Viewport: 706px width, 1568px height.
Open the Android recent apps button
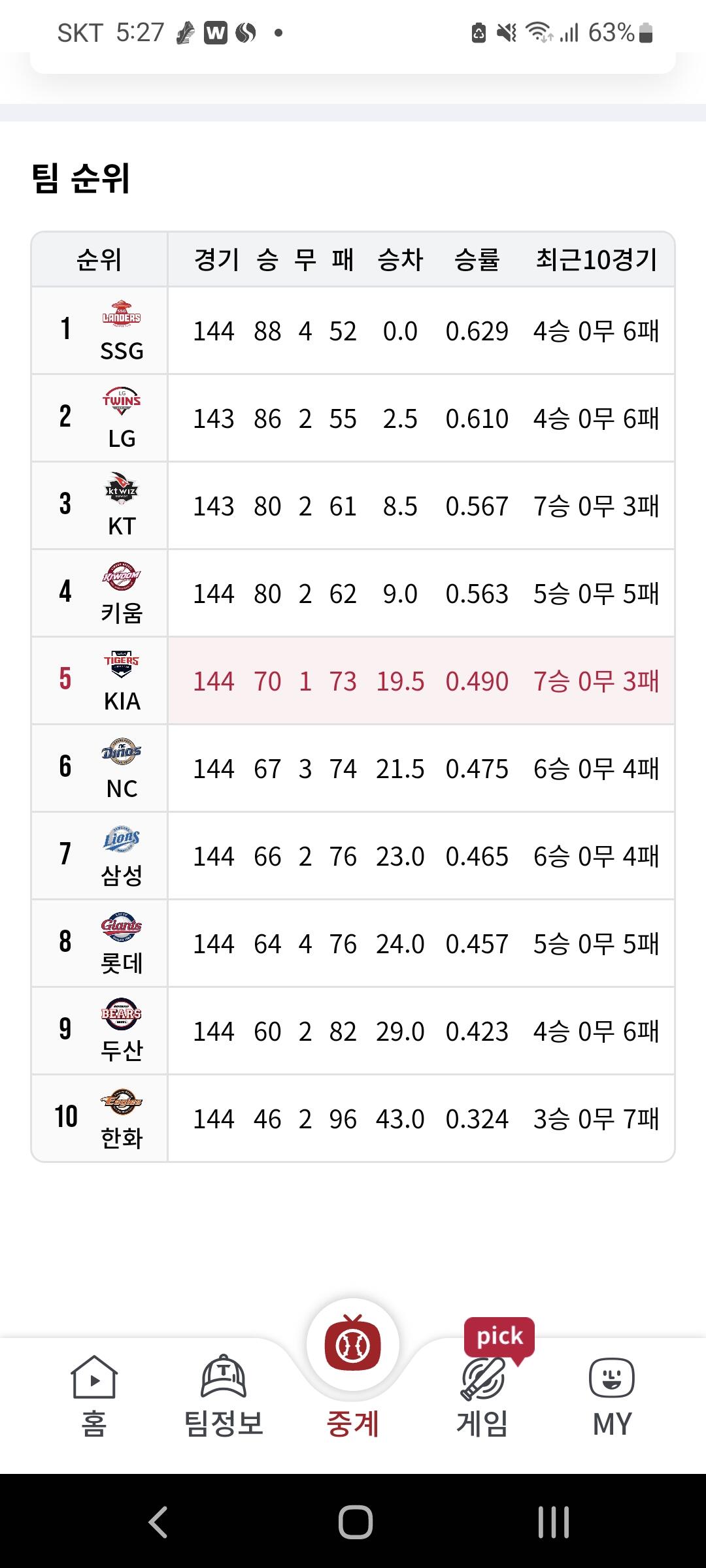click(553, 1522)
